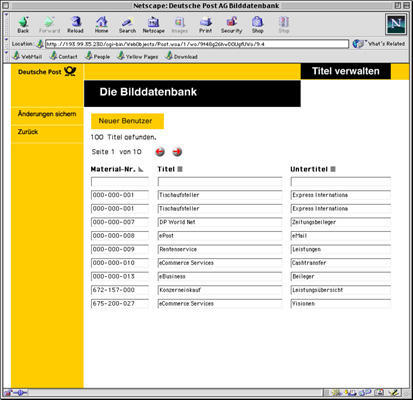
Task: Click Titel field Rentenservice
Action: [x=220, y=250]
